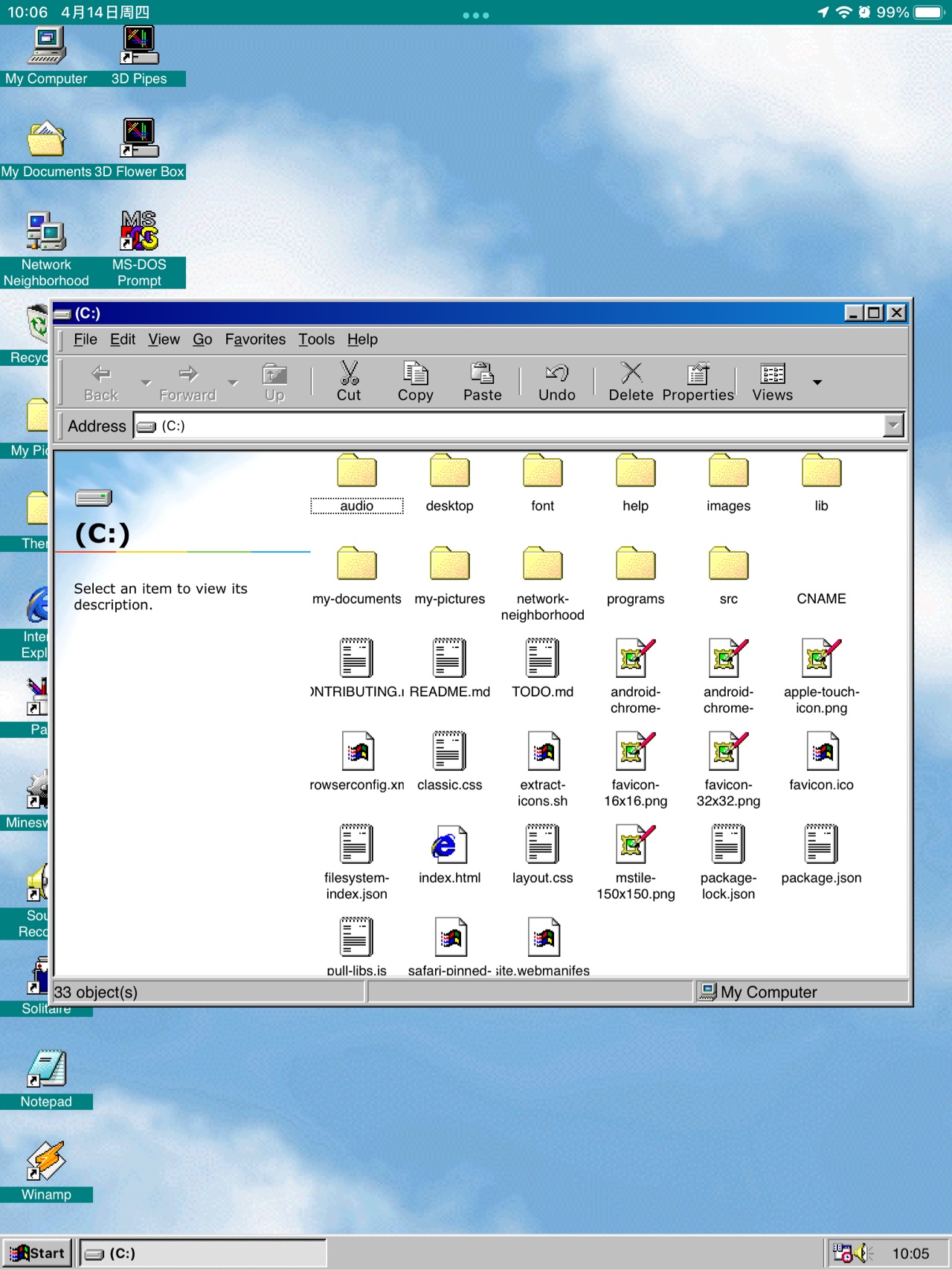Expand the Views dropdown arrow
The height and width of the screenshot is (1270, 952).
coord(817,382)
